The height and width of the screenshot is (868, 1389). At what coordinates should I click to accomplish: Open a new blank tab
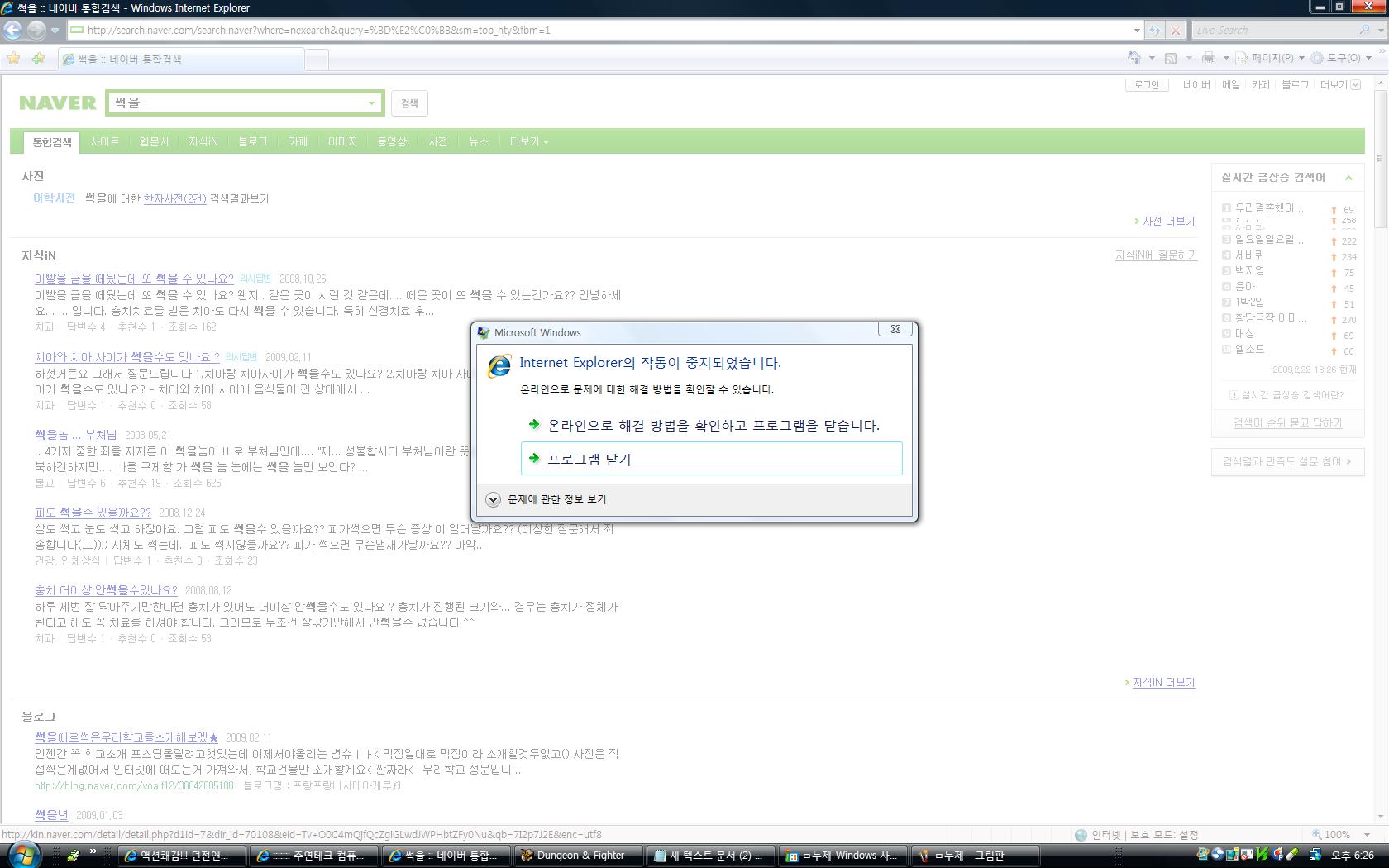317,60
